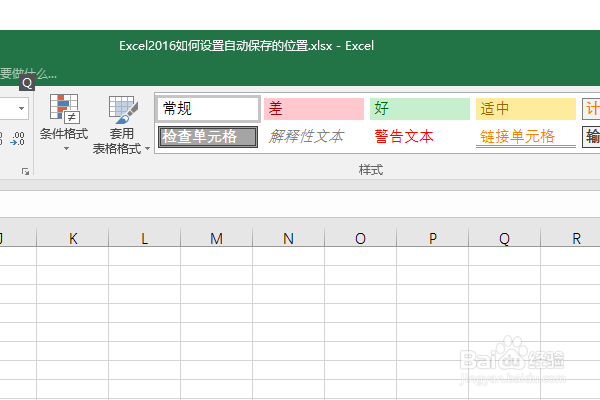Apply the Good cell style (好)

tap(420, 109)
